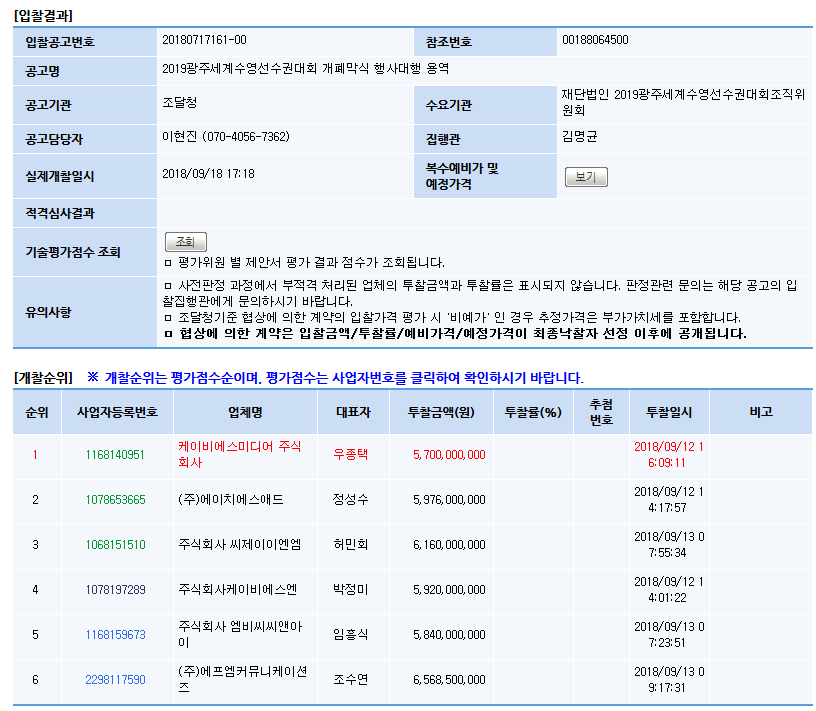Select reference number 00188064500
This screenshot has height=711, width=816.
[595, 40]
